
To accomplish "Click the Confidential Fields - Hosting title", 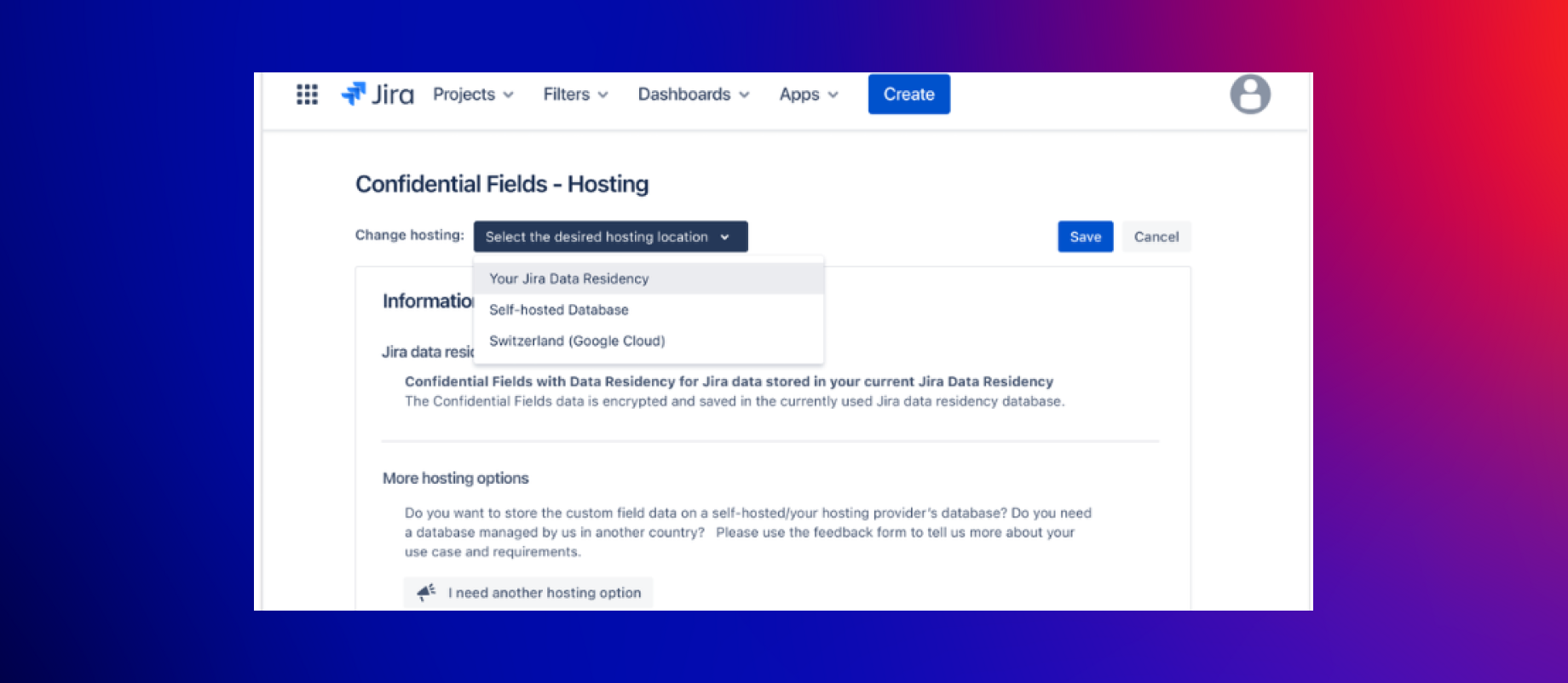I will tap(502, 184).
